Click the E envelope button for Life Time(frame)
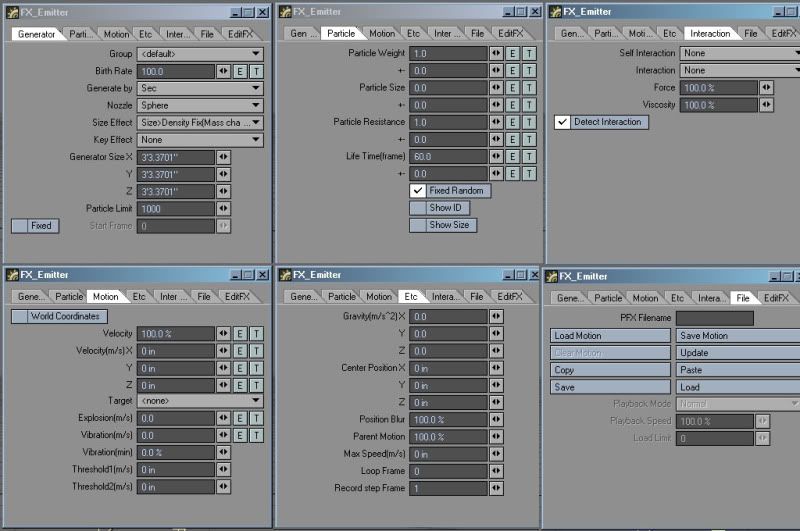Image resolution: width=800 pixels, height=531 pixels. click(513, 157)
